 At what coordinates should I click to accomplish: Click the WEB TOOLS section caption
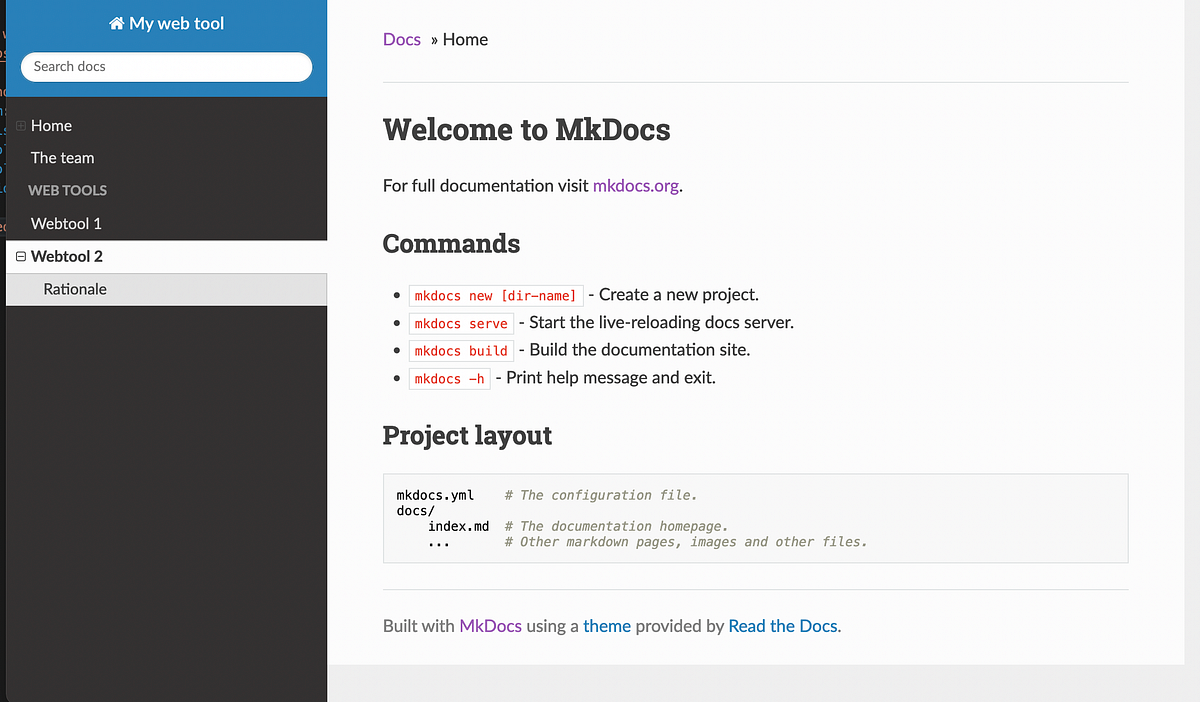[x=67, y=190]
